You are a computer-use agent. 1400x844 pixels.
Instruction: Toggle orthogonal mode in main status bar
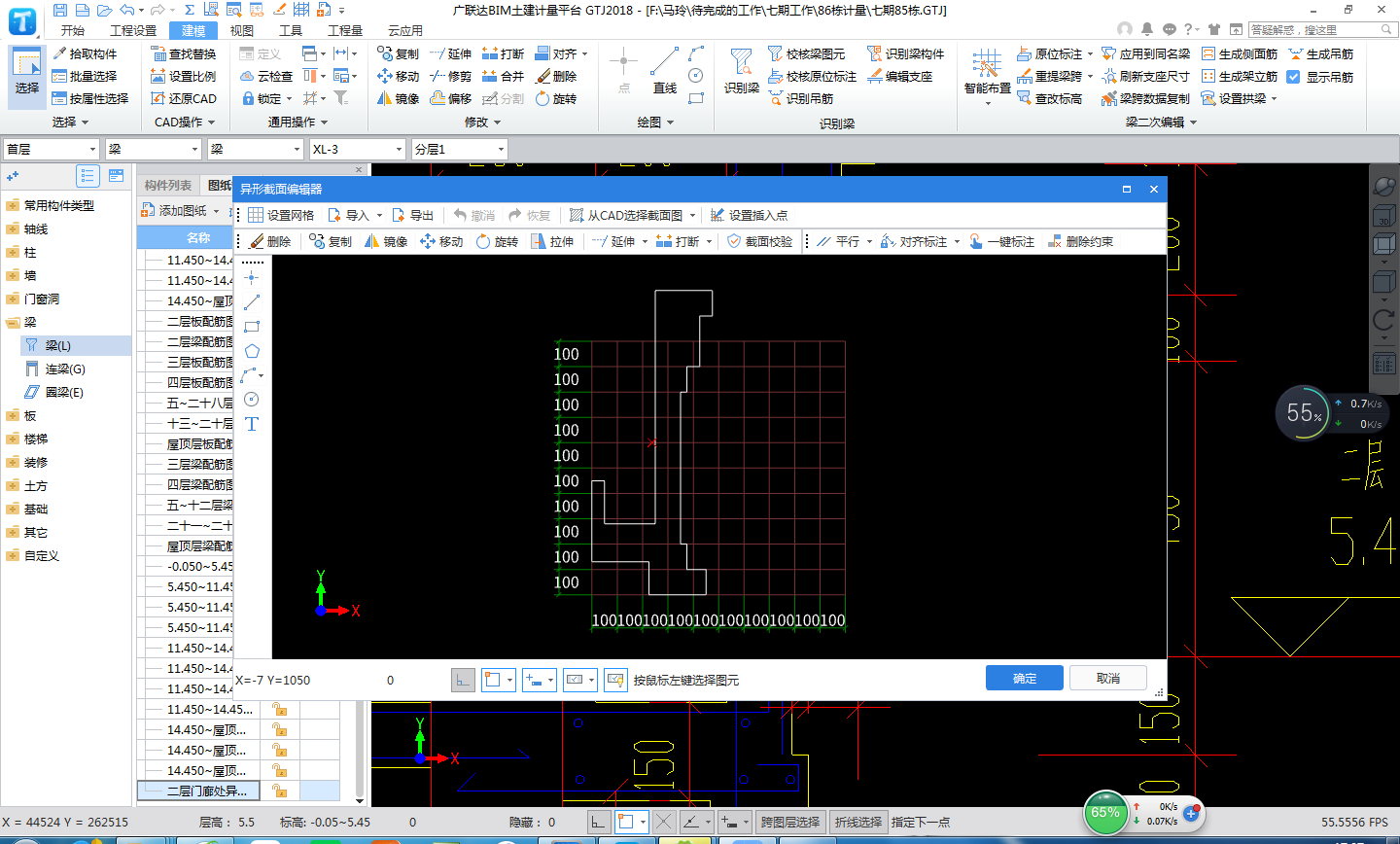coord(598,822)
